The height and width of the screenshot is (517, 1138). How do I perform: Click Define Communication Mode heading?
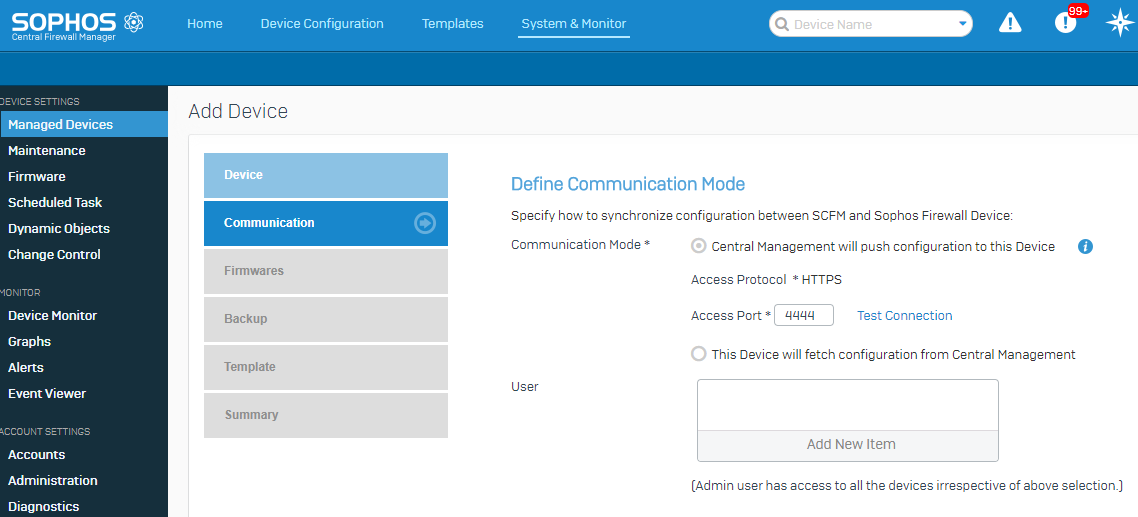point(628,184)
